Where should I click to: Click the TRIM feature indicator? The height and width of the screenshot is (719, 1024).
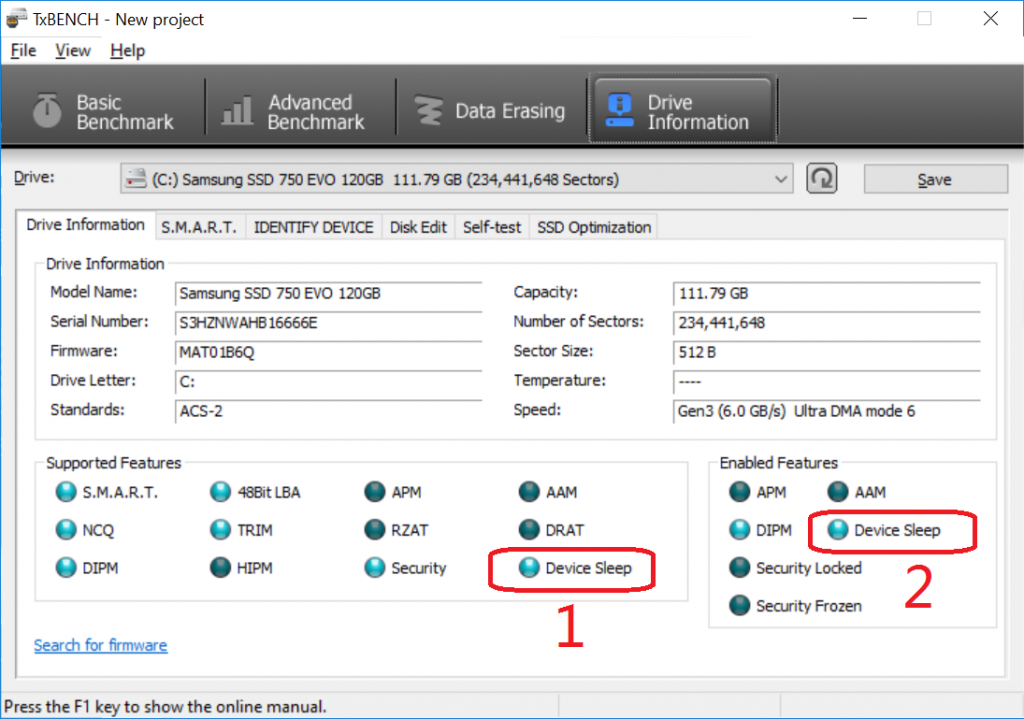tap(221, 530)
